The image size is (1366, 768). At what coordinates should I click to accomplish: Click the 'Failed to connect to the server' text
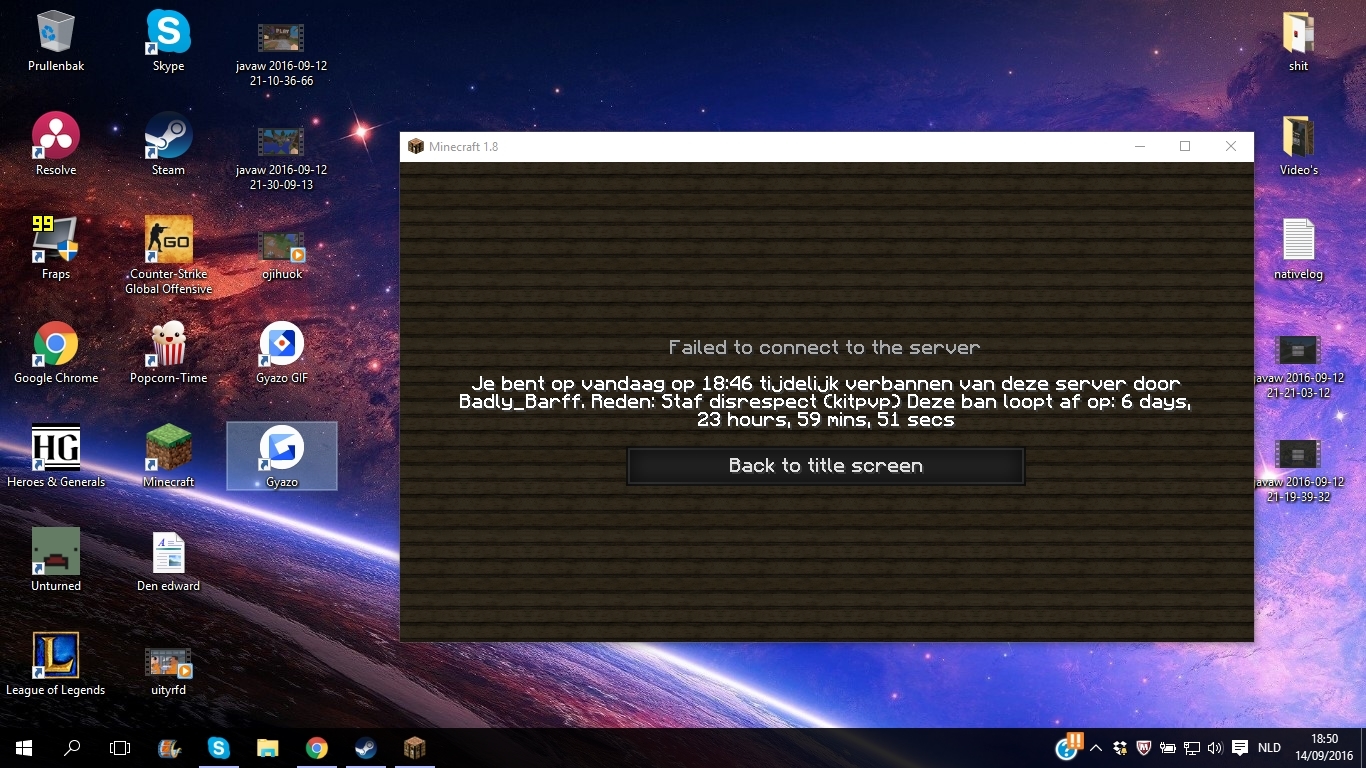pos(825,348)
